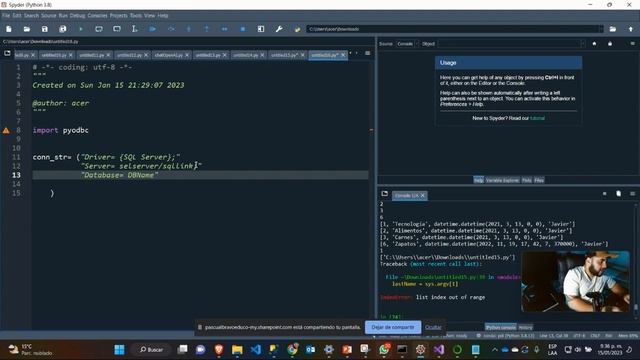Click Dejar de compartir button
The width and height of the screenshot is (640, 360).
393,327
